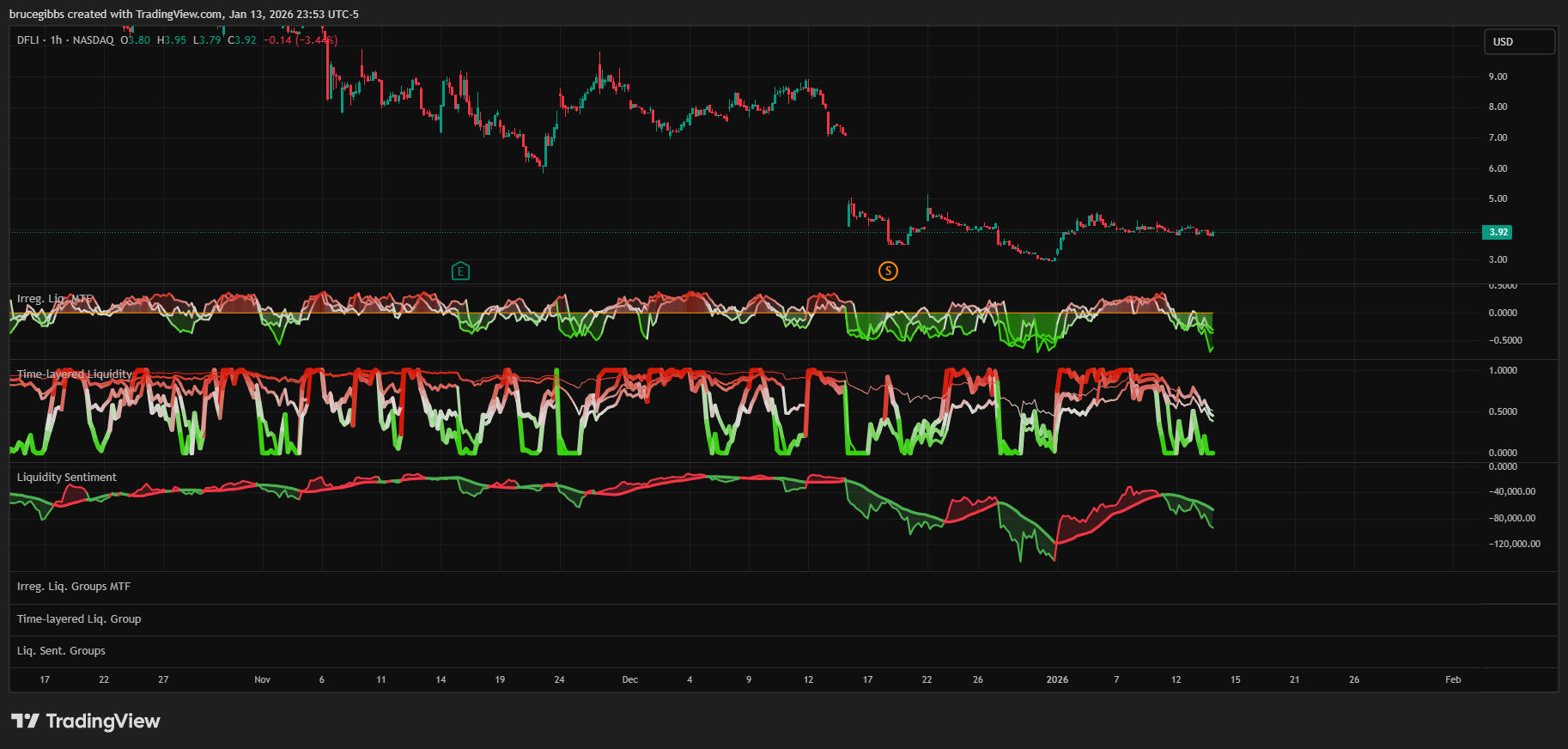Select the Time-layered Liquidity indicator label
This screenshot has width=1568, height=749.
pos(75,374)
